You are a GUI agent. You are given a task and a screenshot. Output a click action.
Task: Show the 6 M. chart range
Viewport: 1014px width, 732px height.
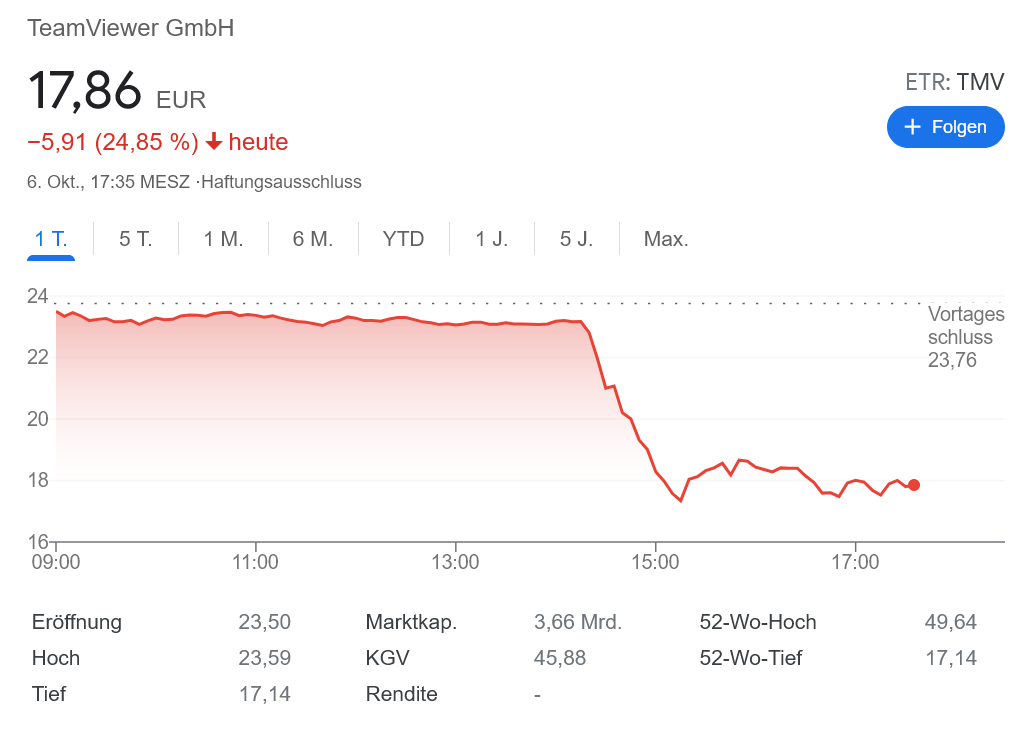(313, 239)
